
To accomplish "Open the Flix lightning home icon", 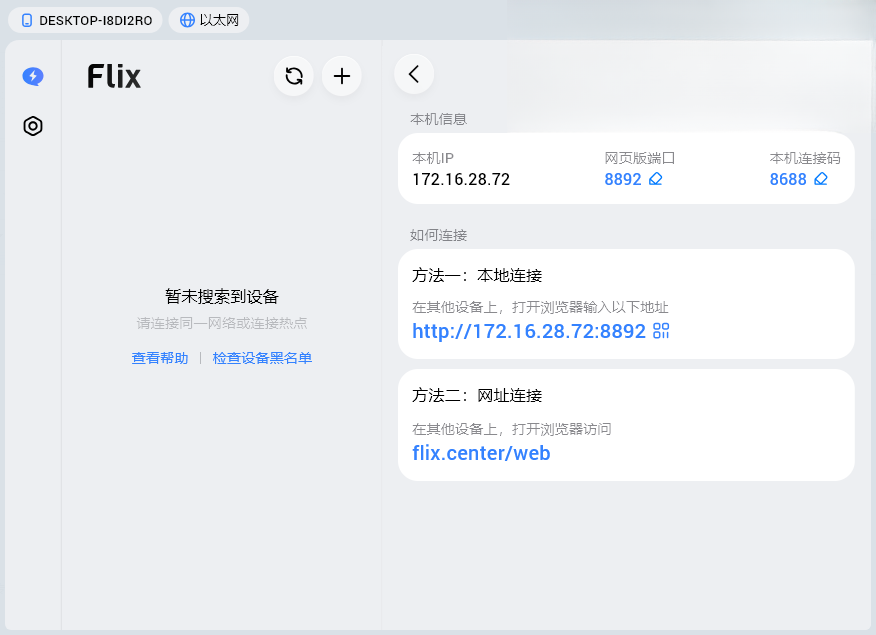I will [x=33, y=77].
